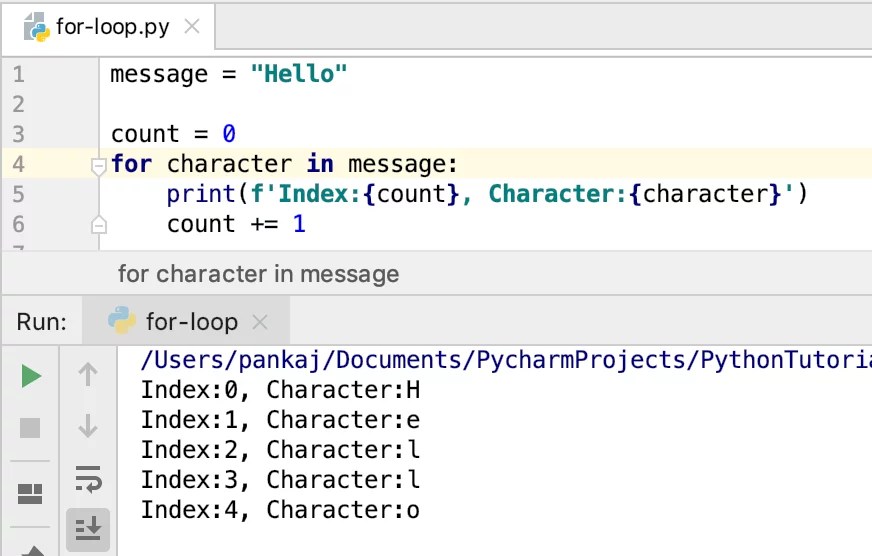Click the green Run (rerun) play icon
872x556 pixels.
coord(31,376)
